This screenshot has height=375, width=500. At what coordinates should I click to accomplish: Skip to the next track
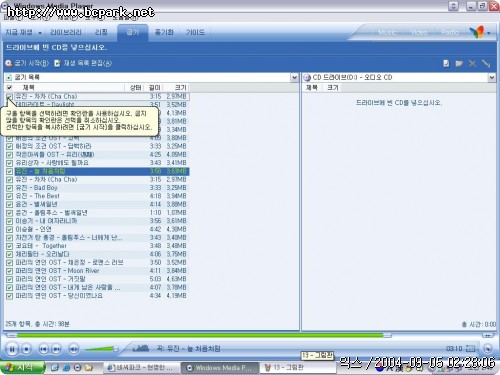pyautogui.click(x=57, y=349)
